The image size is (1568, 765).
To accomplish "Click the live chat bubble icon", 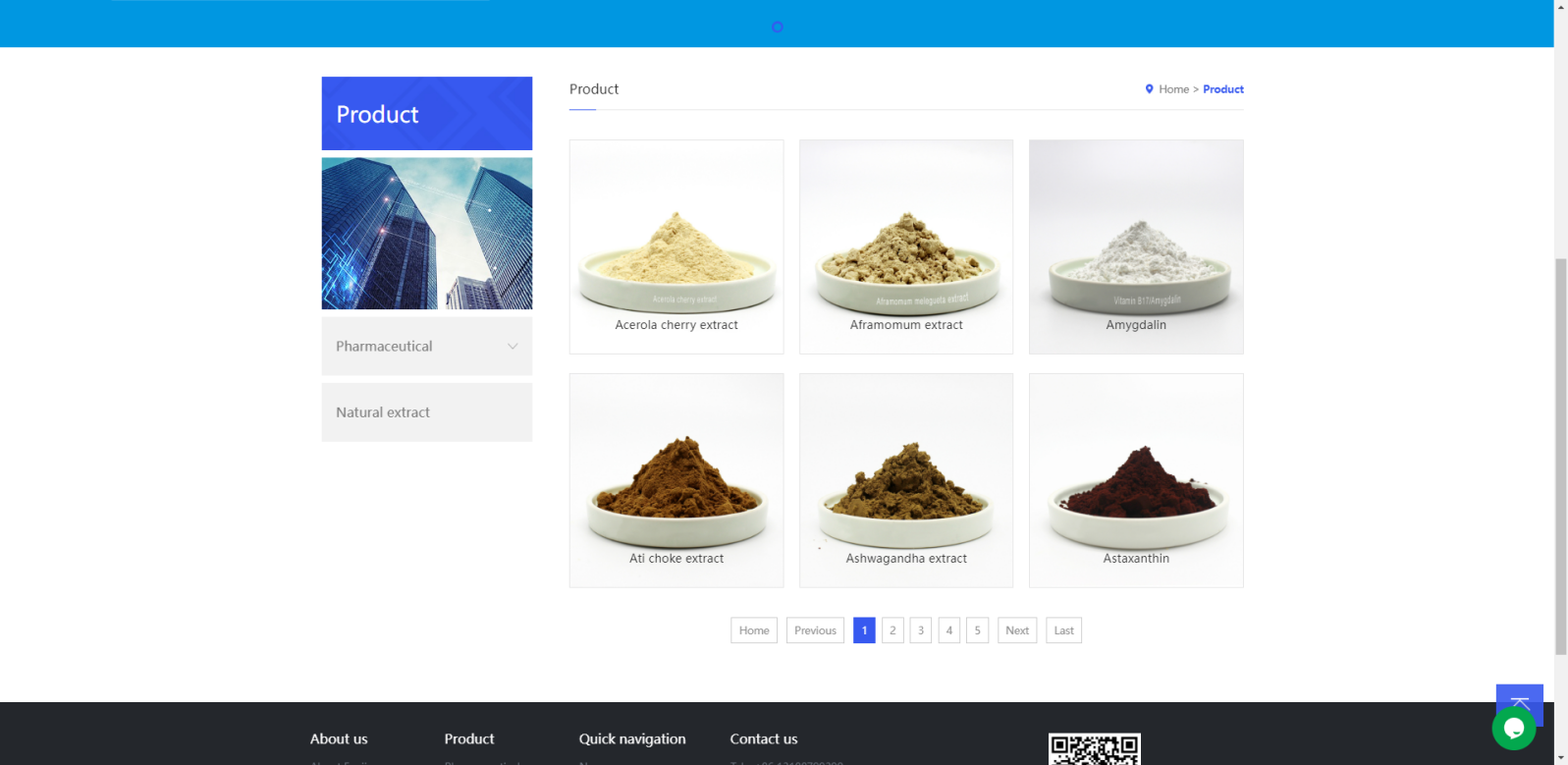I will [x=1513, y=729].
